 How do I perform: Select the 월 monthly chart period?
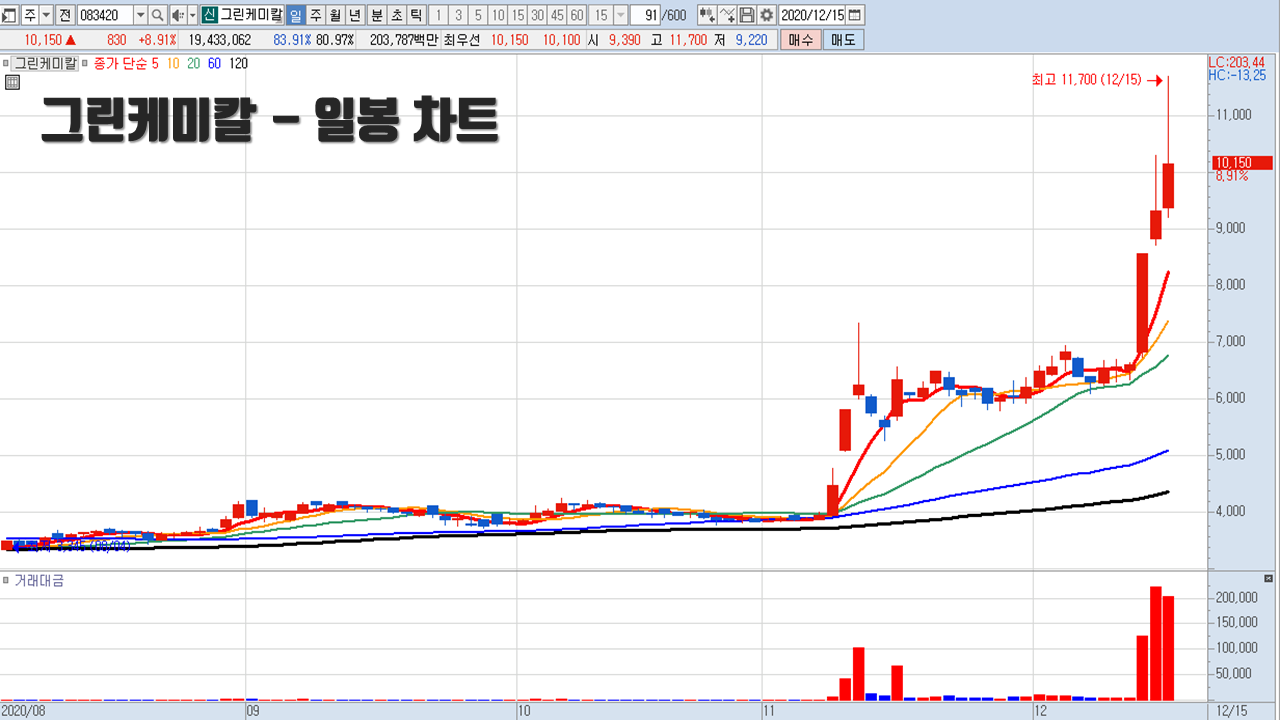pyautogui.click(x=335, y=15)
